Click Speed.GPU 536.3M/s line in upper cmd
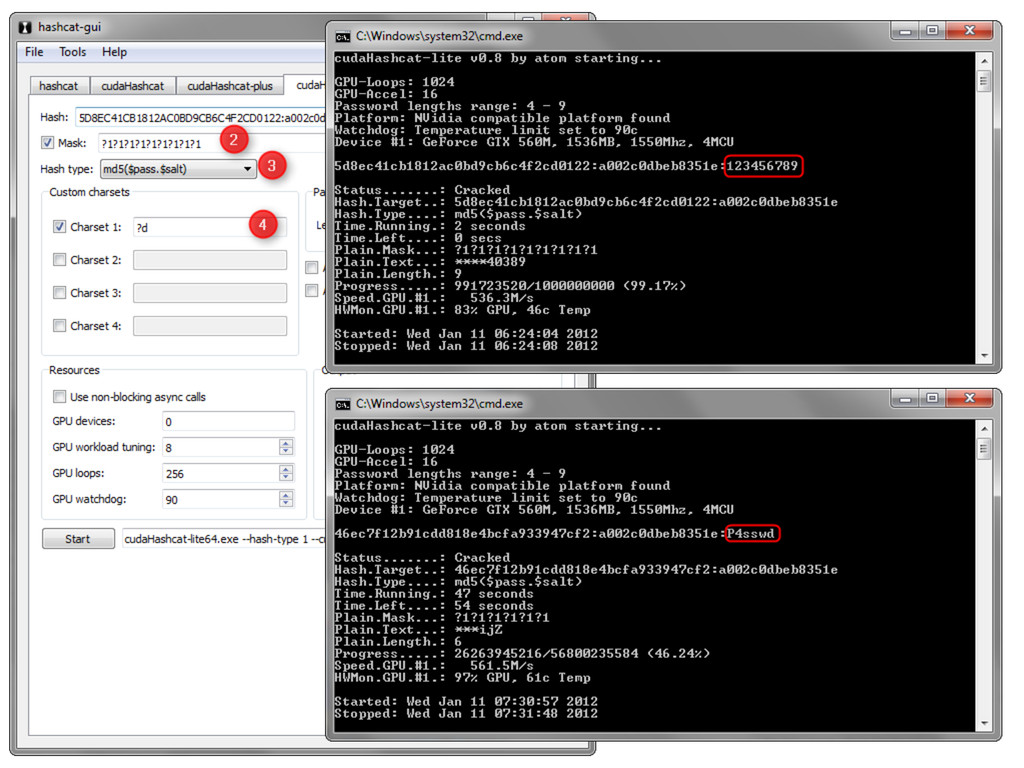The image size is (1024, 768). tap(434, 298)
